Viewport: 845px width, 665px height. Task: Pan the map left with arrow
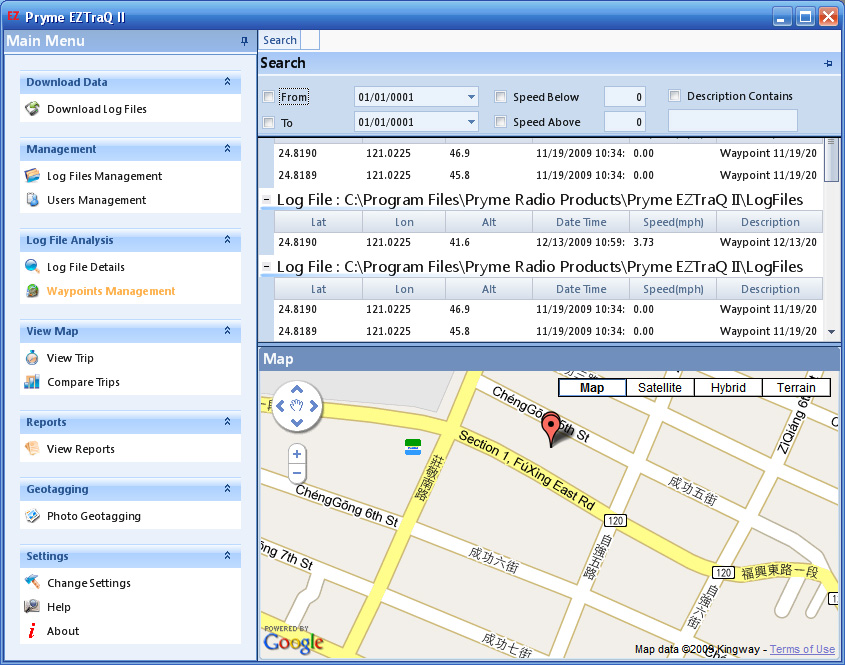[280, 406]
